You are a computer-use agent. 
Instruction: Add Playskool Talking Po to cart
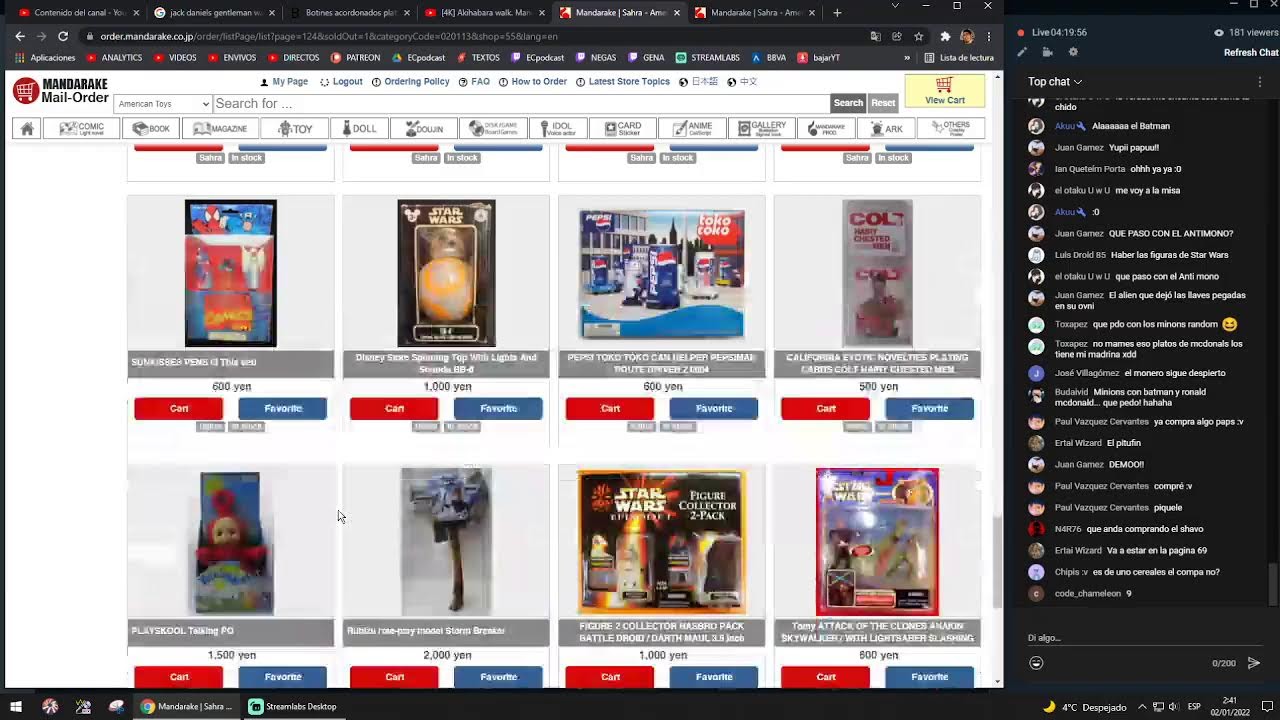click(x=179, y=677)
